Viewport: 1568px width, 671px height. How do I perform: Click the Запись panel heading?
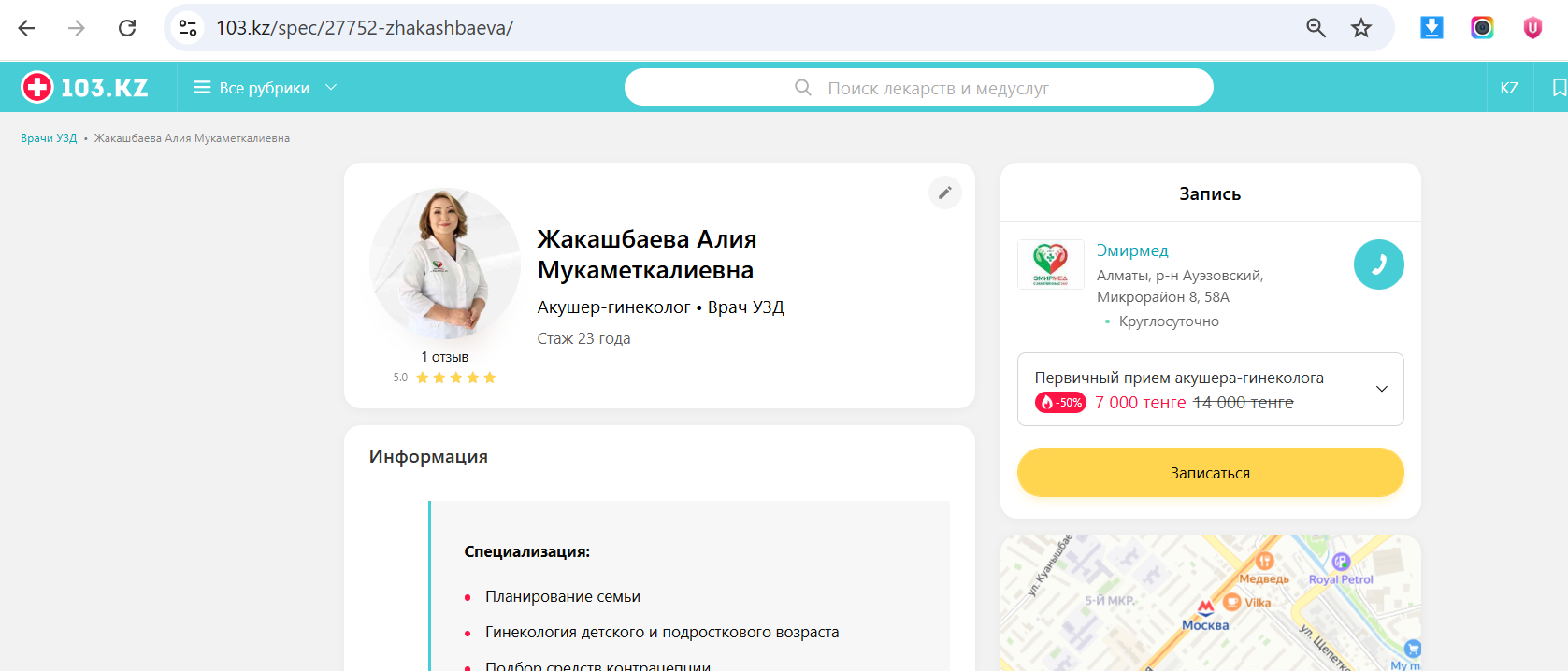[1210, 194]
